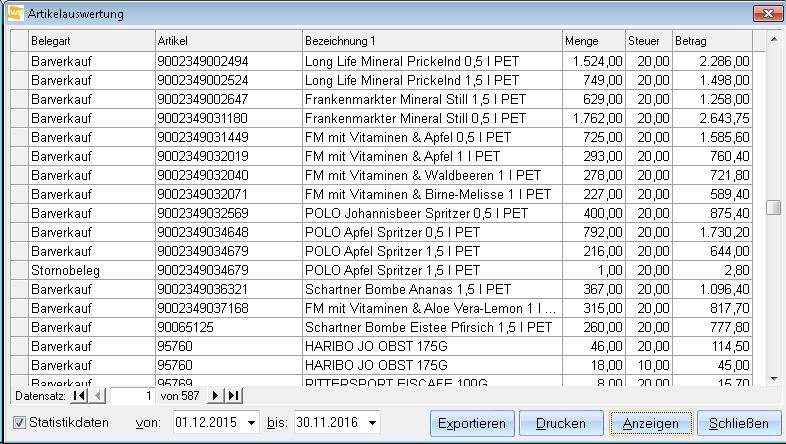Image resolution: width=786 pixels, height=444 pixels.
Task: Select 'FM mit Vitaminen & Birne-Melisse 1 l PET'
Action: click(x=428, y=194)
